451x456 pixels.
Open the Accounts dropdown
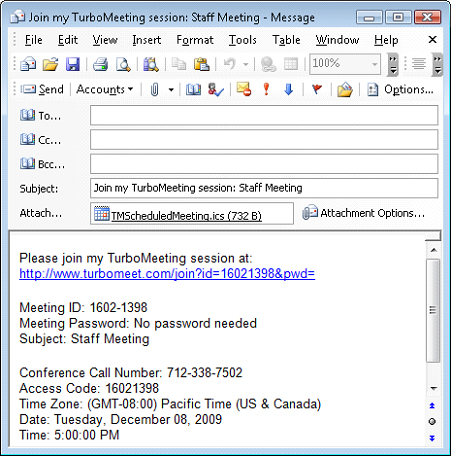click(104, 89)
